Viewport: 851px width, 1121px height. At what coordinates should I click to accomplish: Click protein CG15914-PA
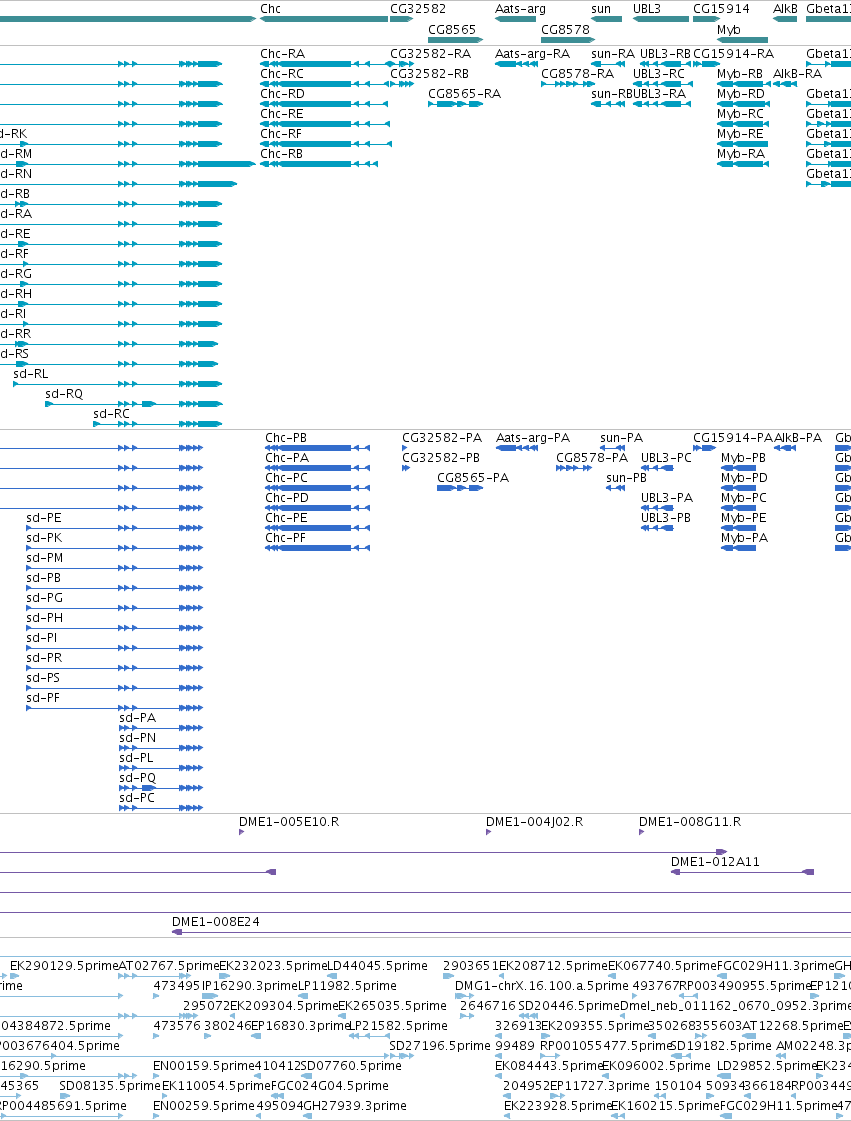[704, 448]
